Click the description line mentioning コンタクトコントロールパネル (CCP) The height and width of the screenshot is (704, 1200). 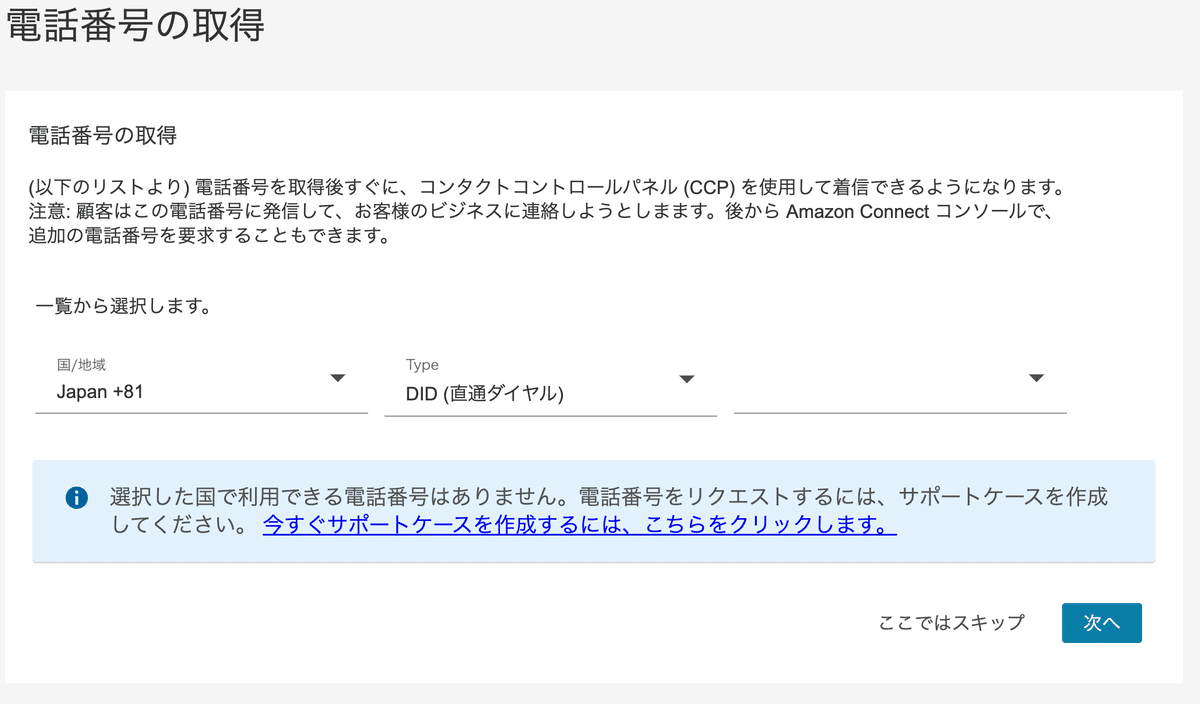(540, 187)
